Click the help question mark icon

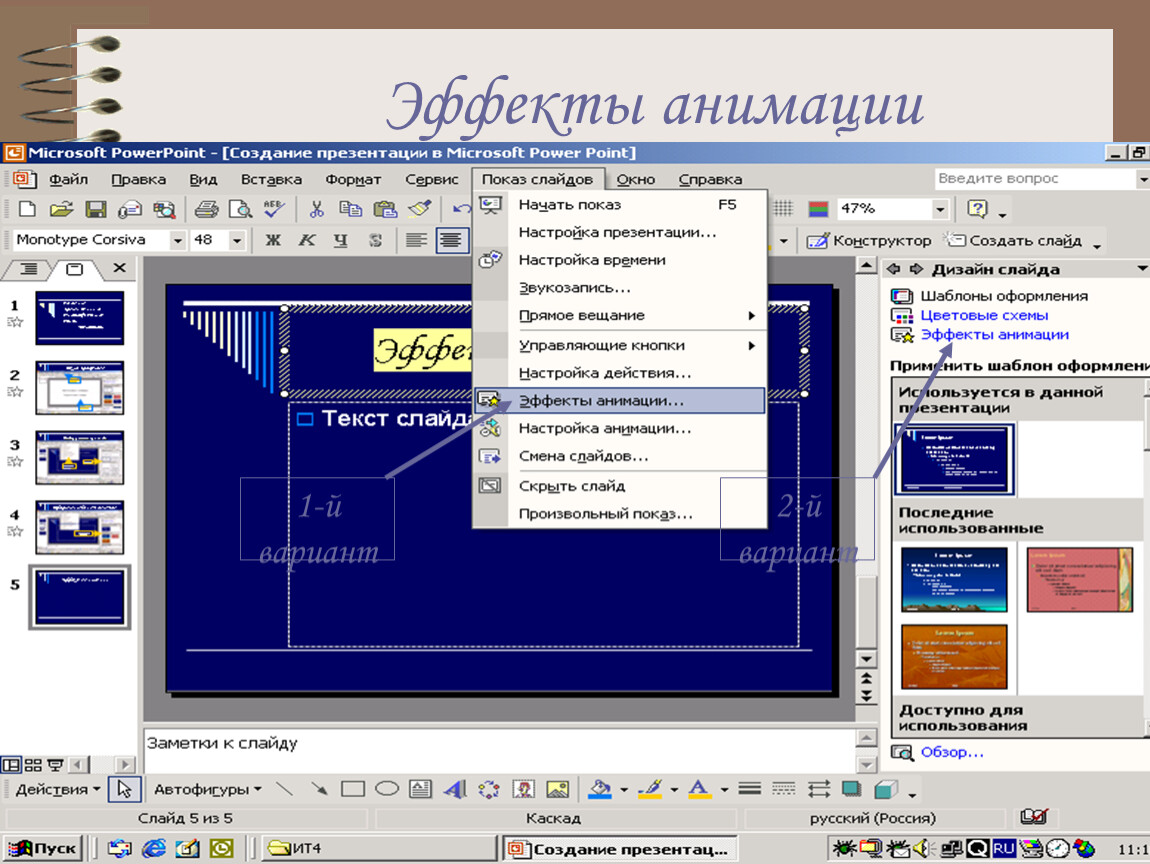coord(978,209)
